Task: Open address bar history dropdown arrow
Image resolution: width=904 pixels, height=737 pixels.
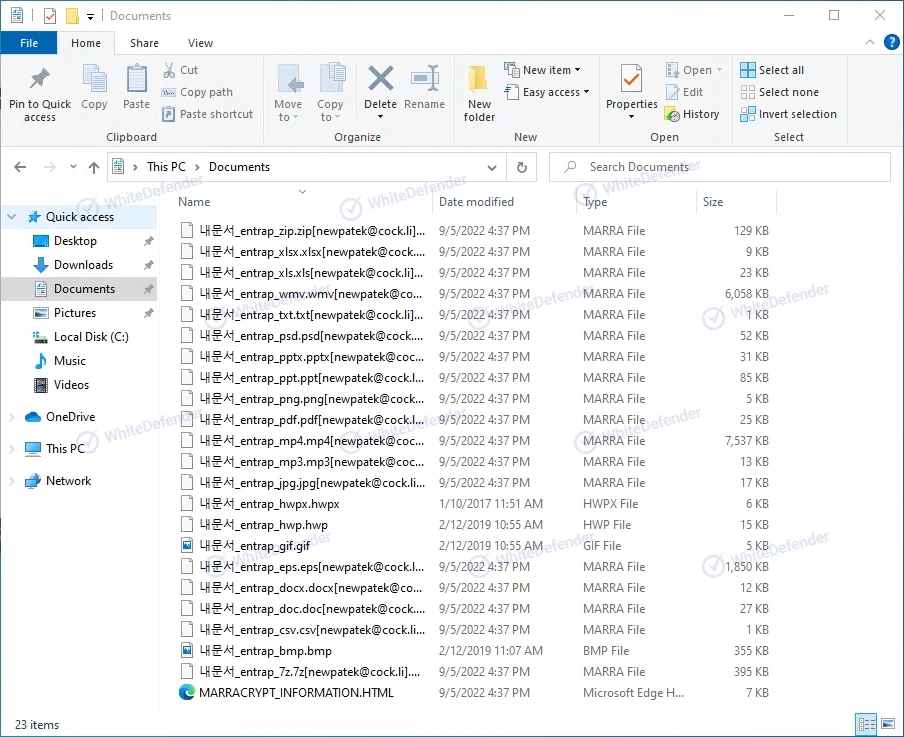Action: click(492, 167)
